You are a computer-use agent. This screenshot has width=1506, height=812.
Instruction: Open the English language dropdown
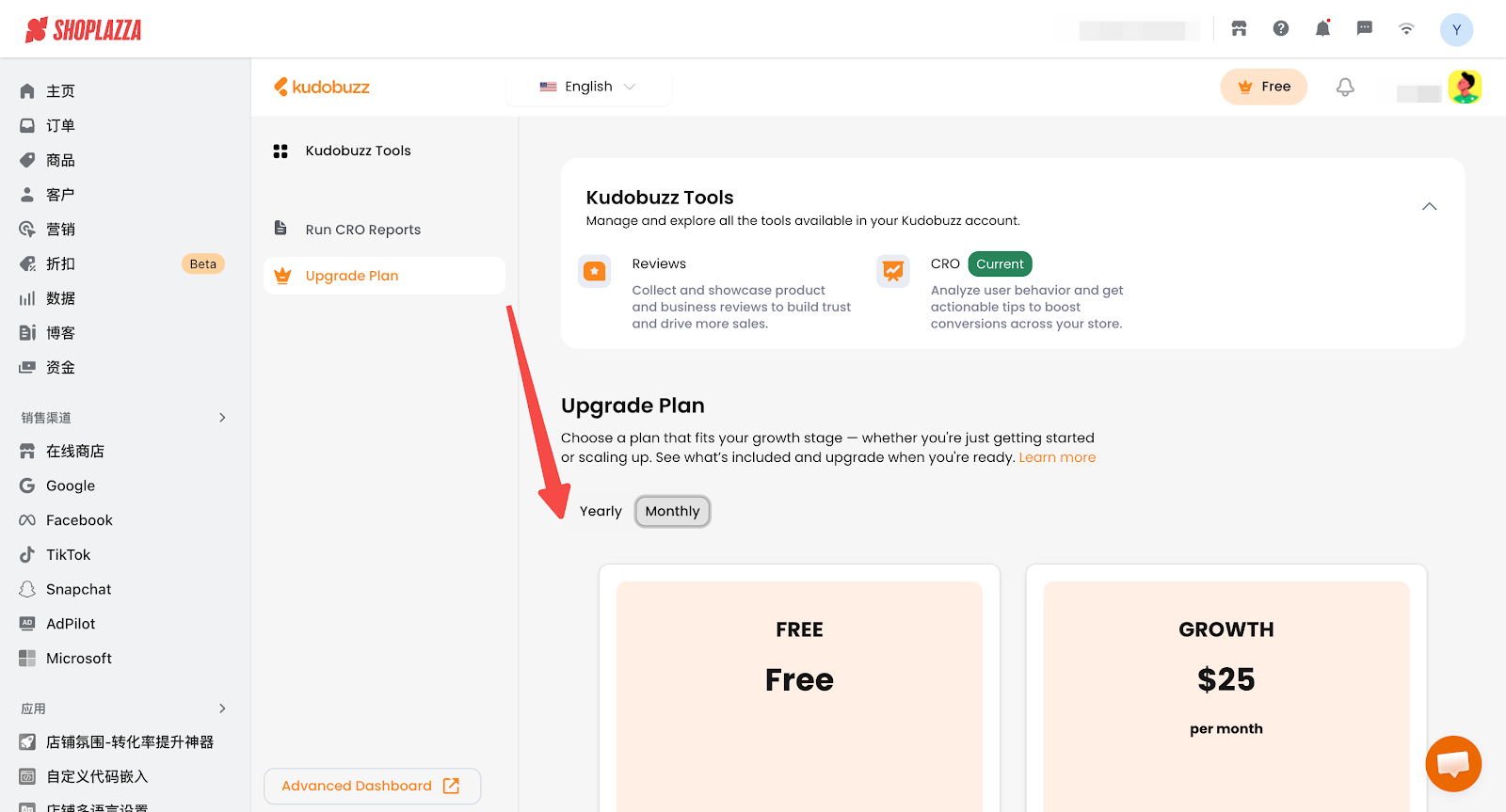pyautogui.click(x=588, y=87)
